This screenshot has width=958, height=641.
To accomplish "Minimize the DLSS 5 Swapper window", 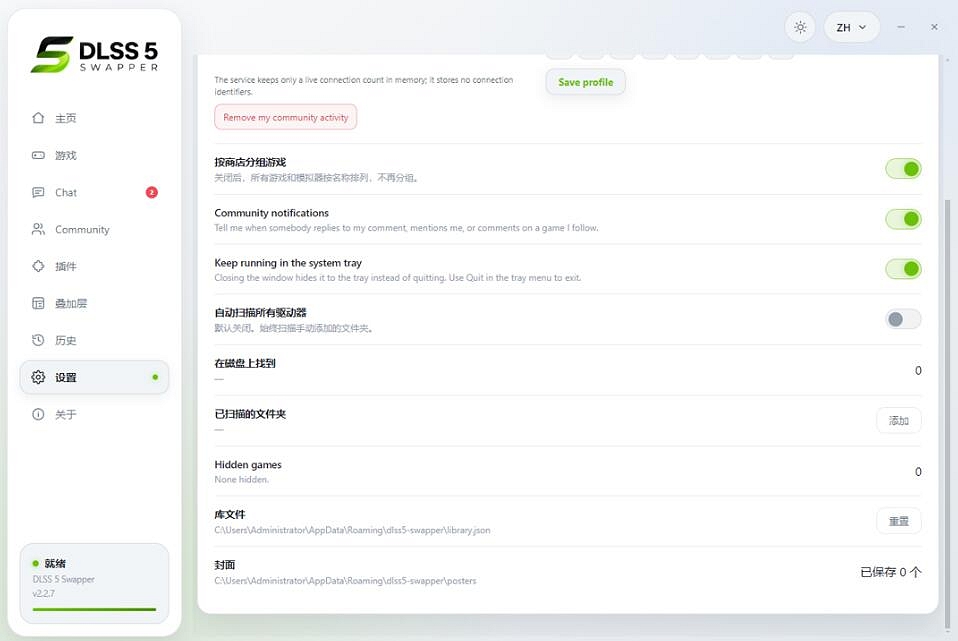I will pyautogui.click(x=901, y=27).
